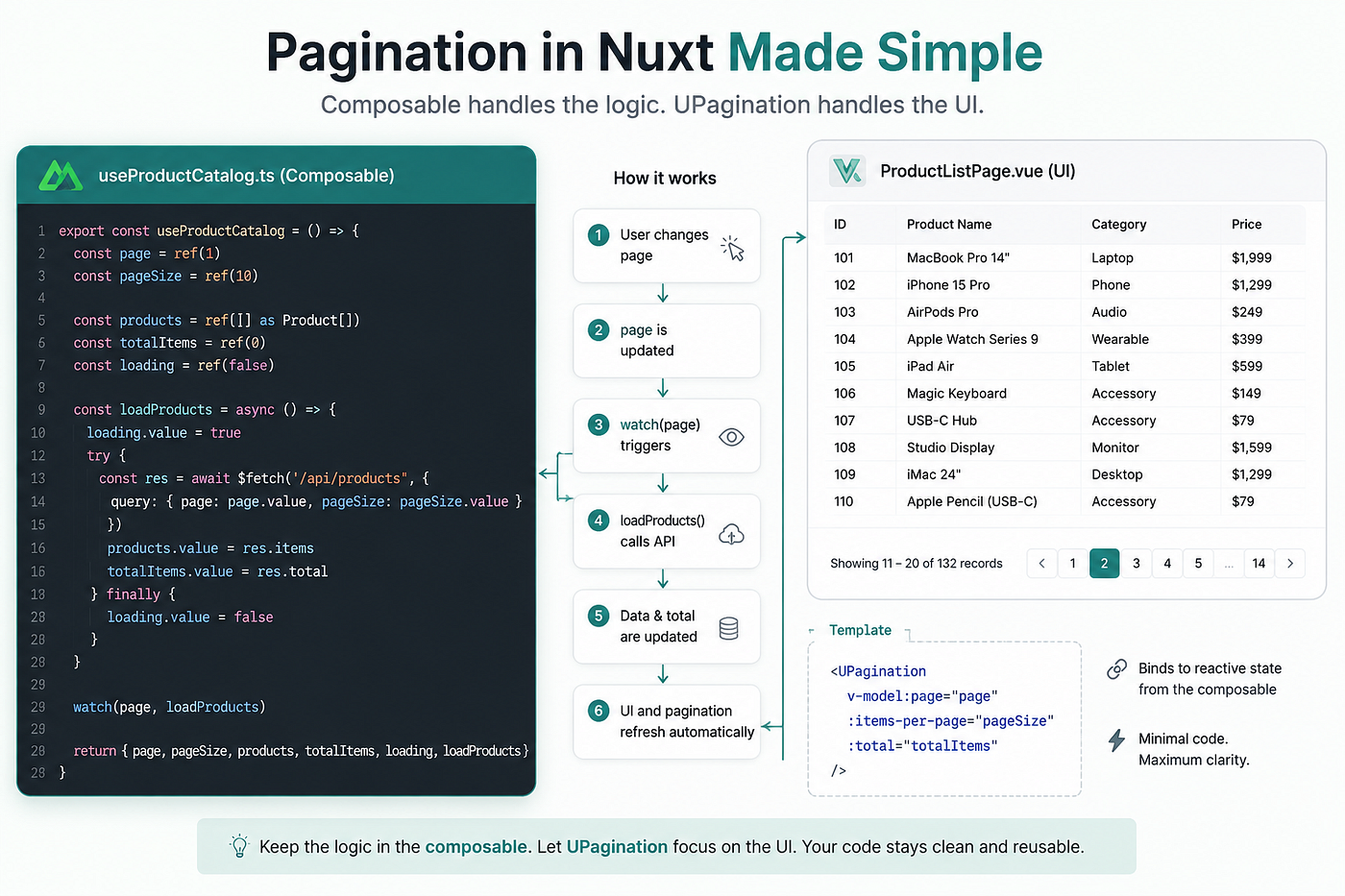The width and height of the screenshot is (1345, 896).
Task: Click the eye icon in watch(page) triggers step
Action: [x=732, y=437]
